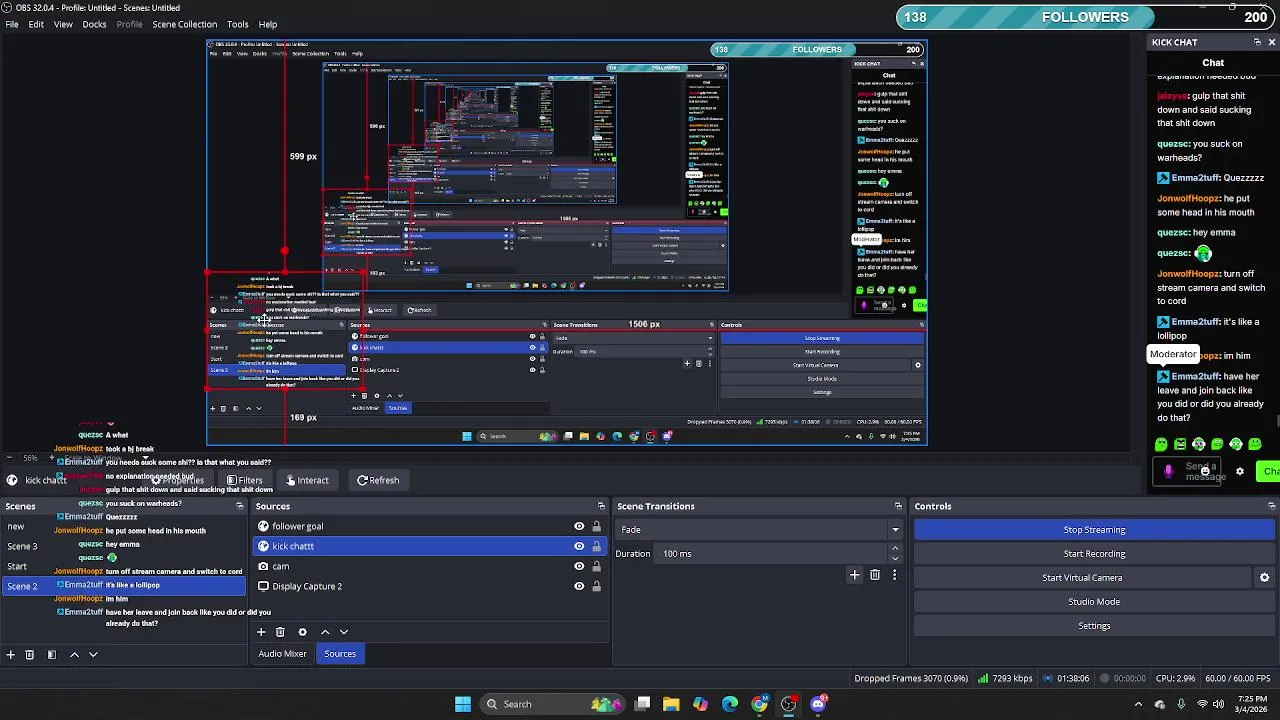Open the Docks menu
1280x720 pixels.
[x=94, y=24]
